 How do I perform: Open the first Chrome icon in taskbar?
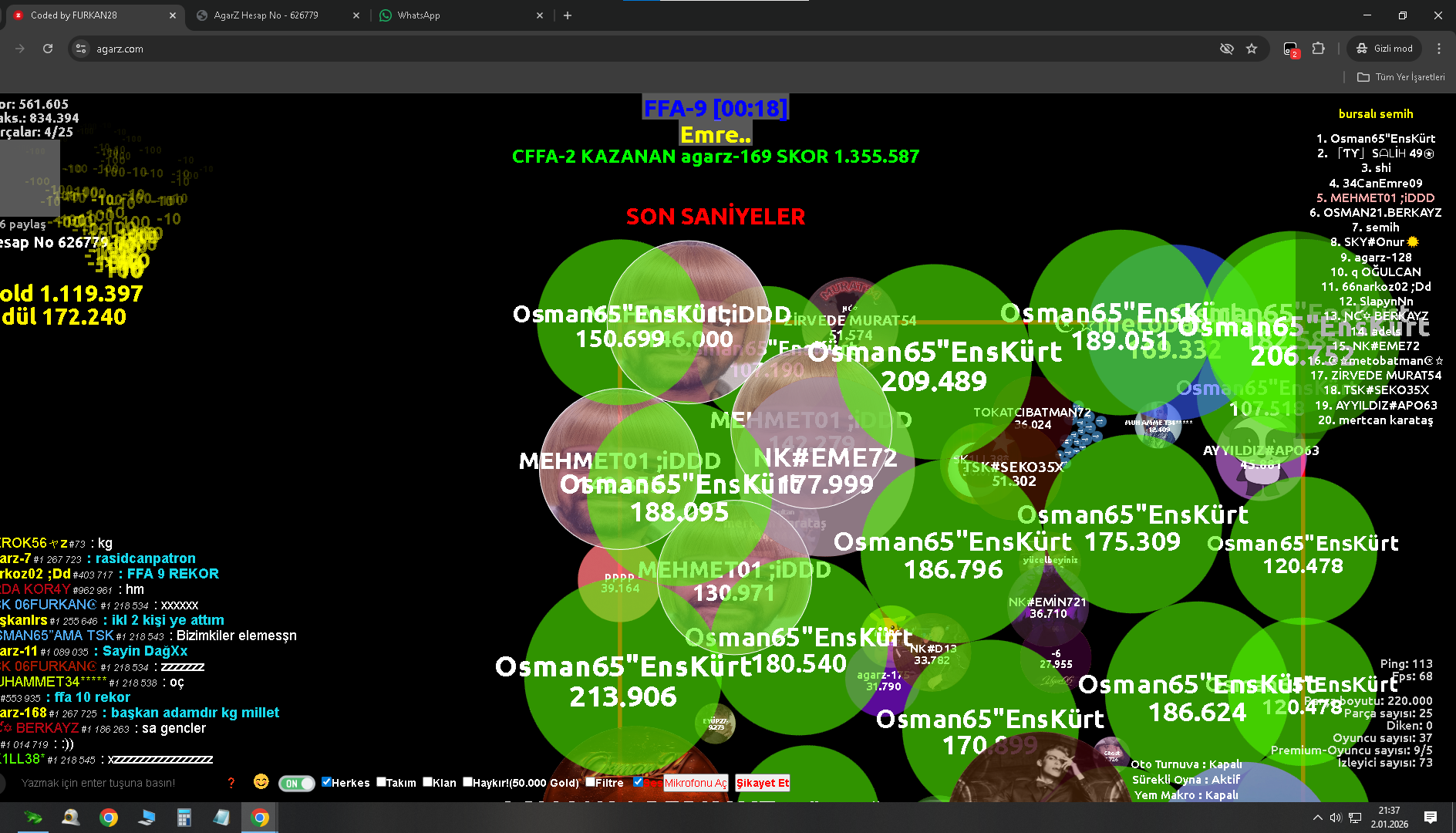109,818
